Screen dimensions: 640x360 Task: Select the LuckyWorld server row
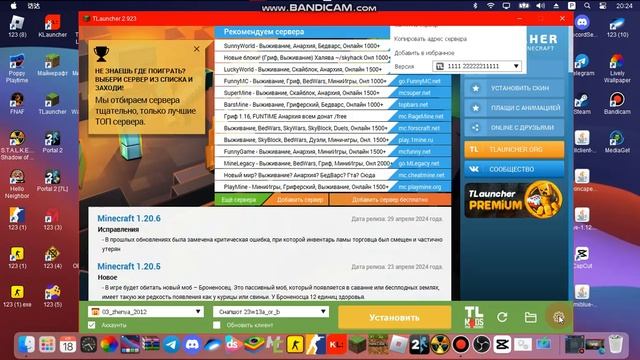(302, 69)
